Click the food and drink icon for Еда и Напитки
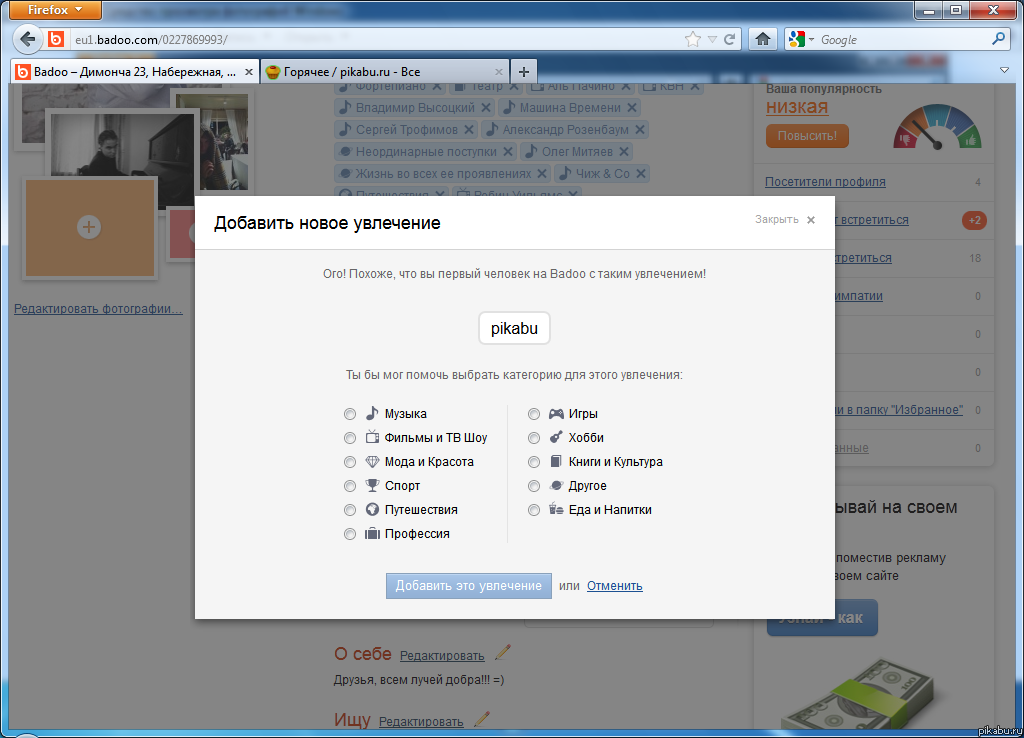The height and width of the screenshot is (738, 1024). coord(556,509)
